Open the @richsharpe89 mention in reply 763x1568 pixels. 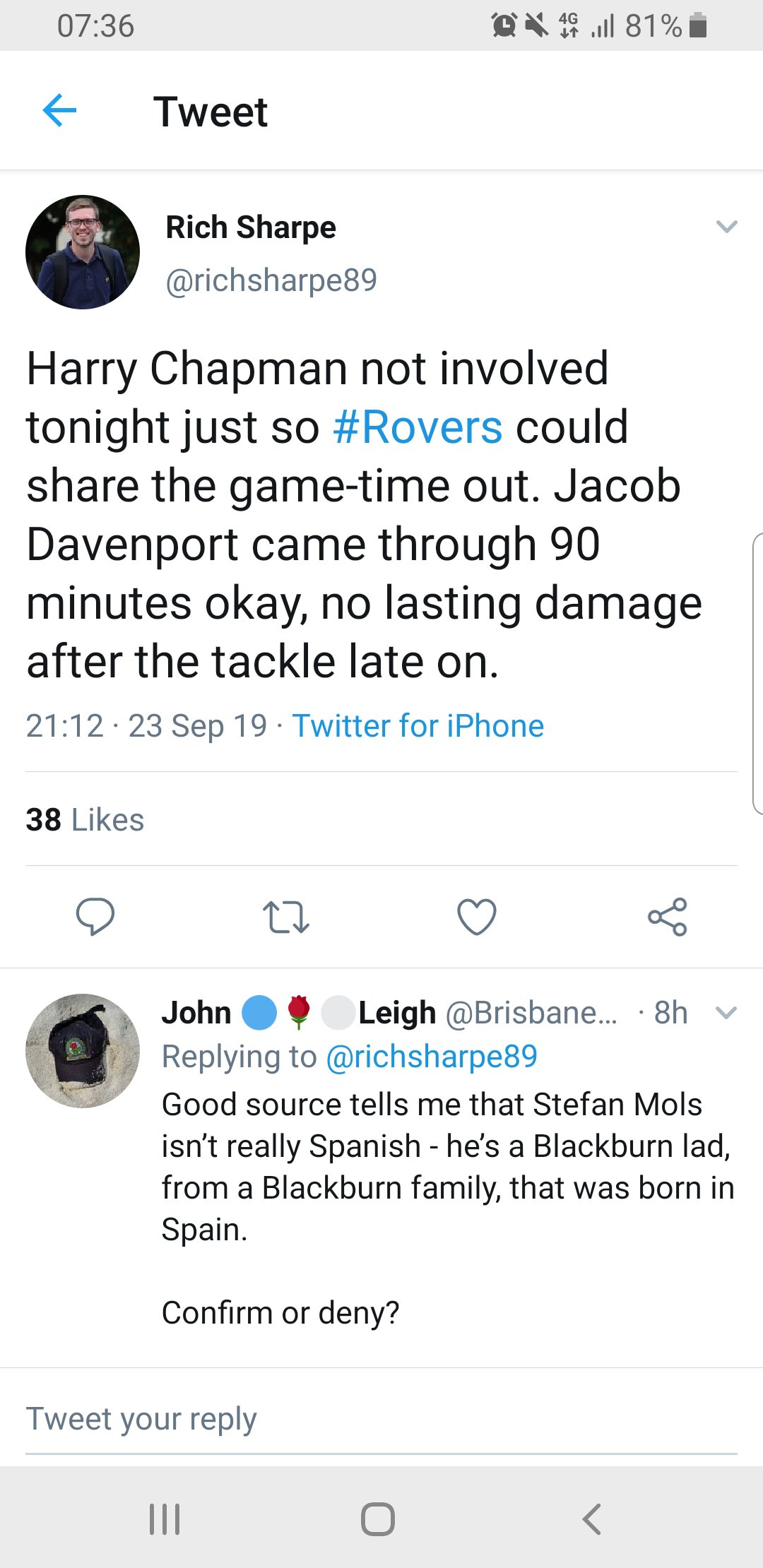431,1057
